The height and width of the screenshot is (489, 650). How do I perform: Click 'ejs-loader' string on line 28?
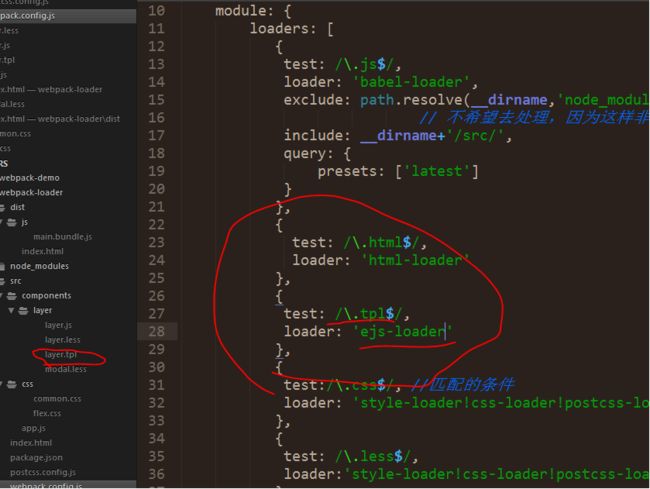pyautogui.click(x=402, y=332)
